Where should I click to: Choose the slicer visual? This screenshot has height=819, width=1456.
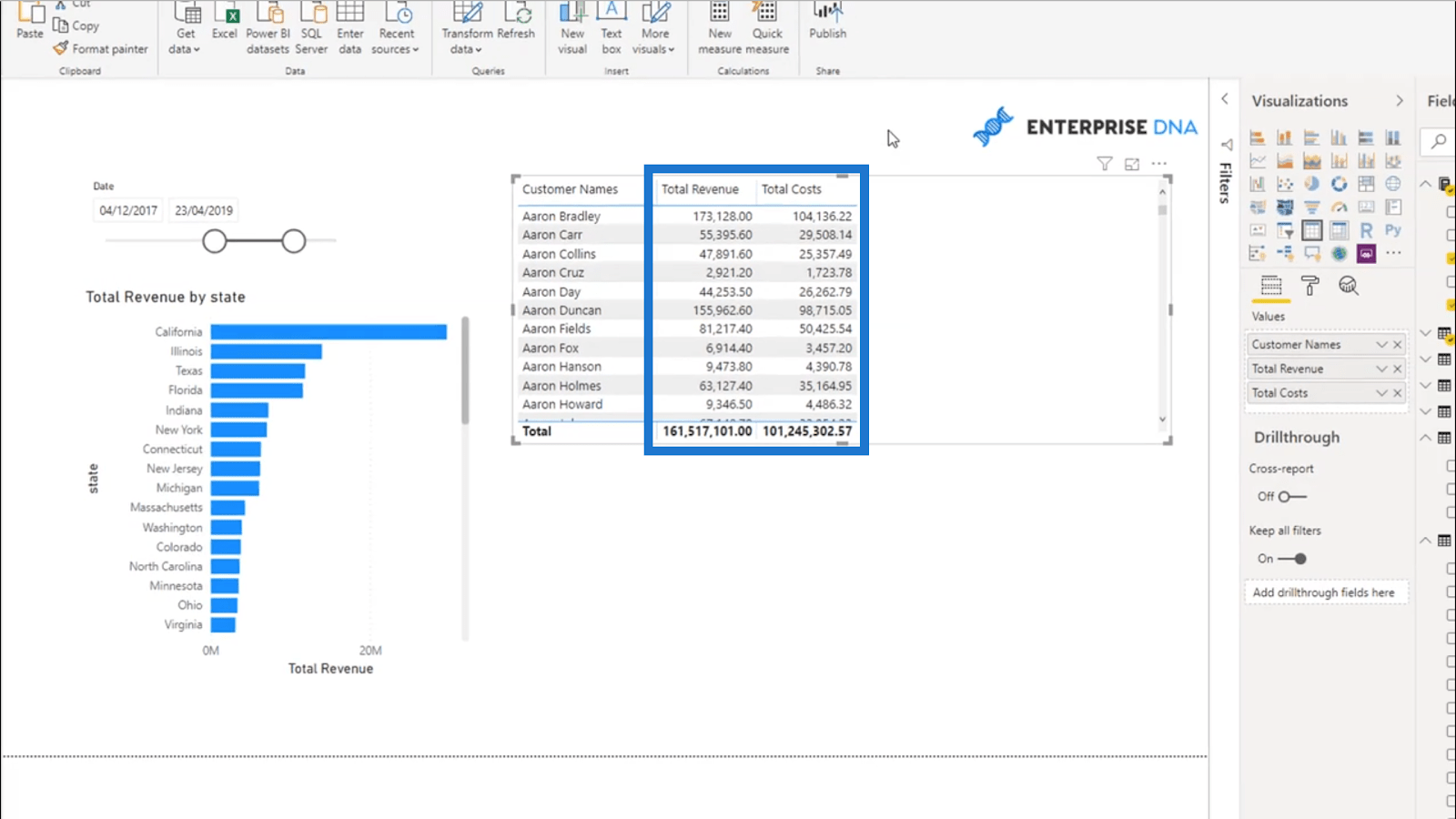pyautogui.click(x=1284, y=230)
